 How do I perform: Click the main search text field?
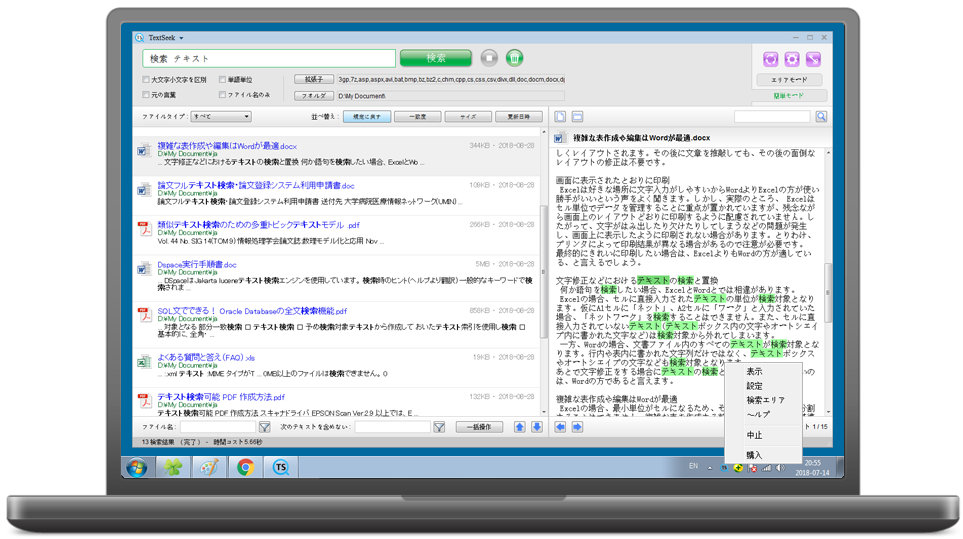click(270, 59)
